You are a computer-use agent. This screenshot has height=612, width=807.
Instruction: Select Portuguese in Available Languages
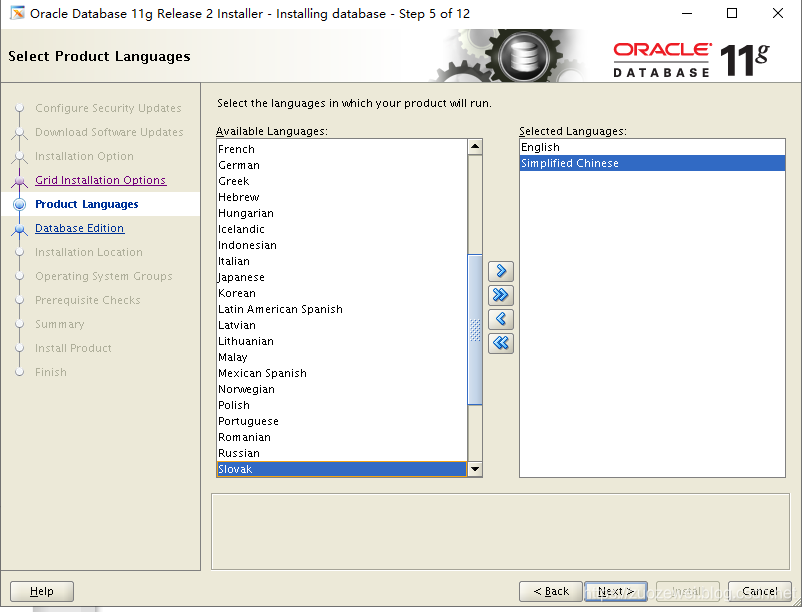[342, 421]
